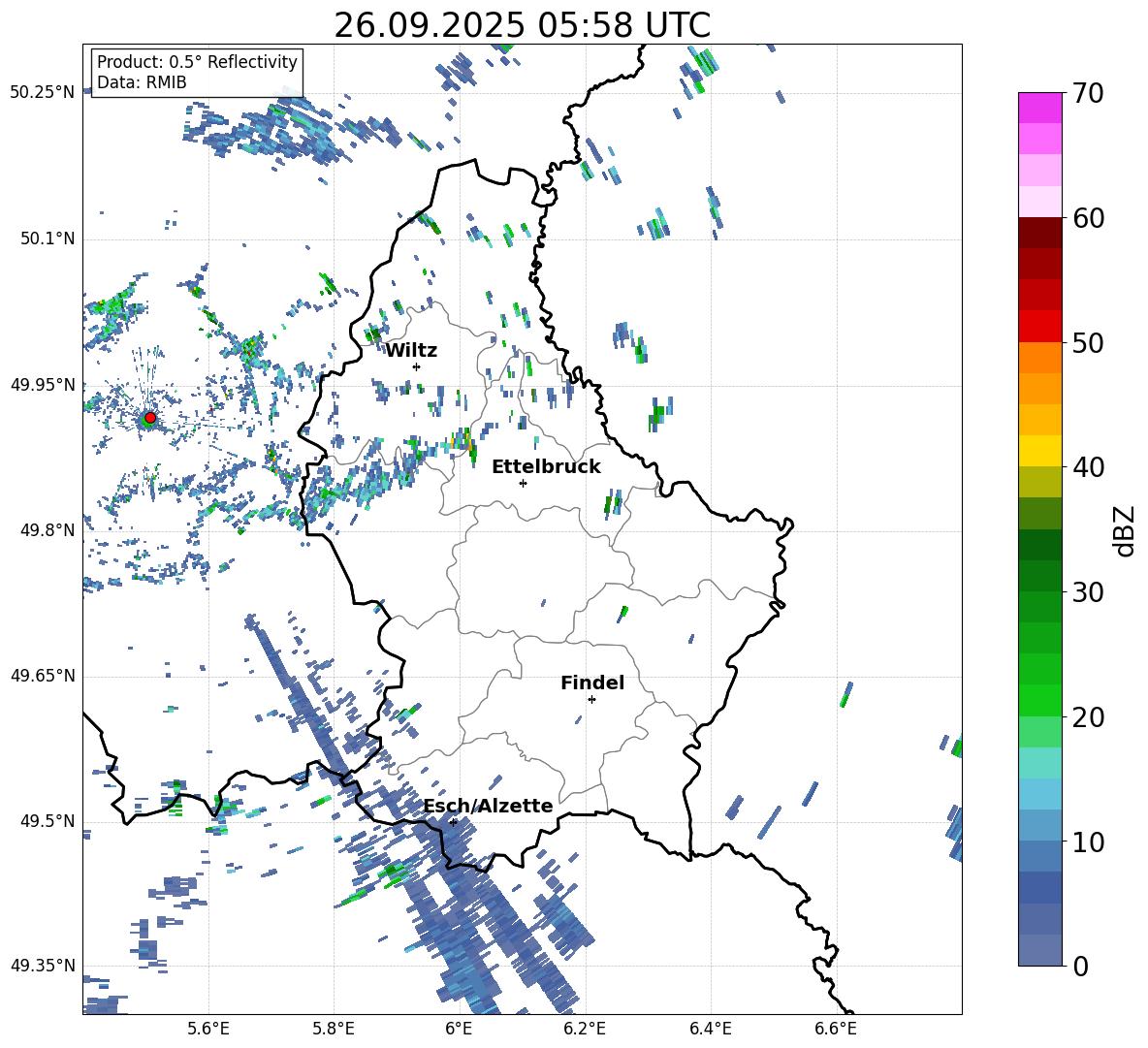Click the 10 tick on colorbar
The image size is (1148, 1048).
point(1088,842)
